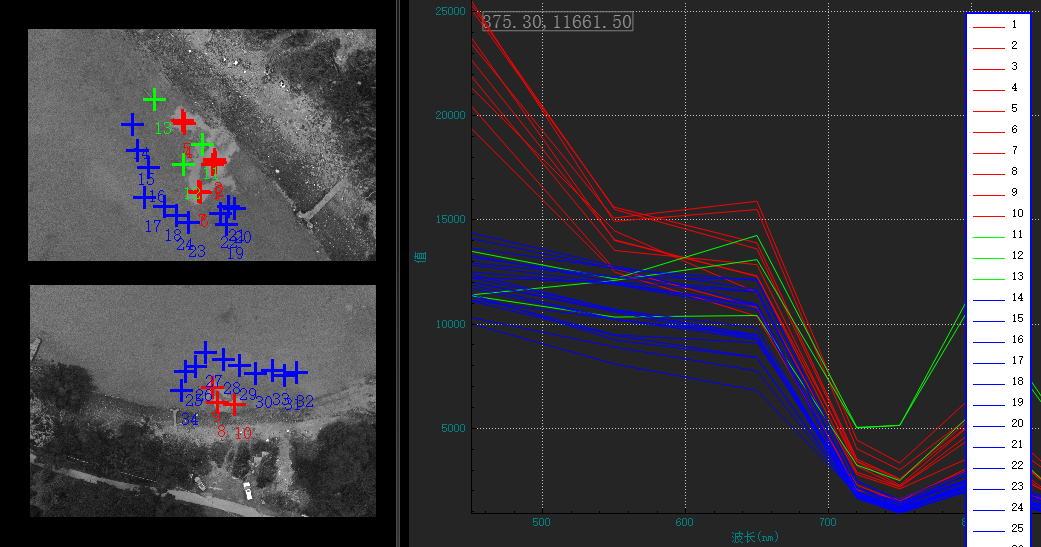This screenshot has width=1041, height=547.
Task: Click the coordinate readout box 375.30, 11661.50
Action: [557, 21]
